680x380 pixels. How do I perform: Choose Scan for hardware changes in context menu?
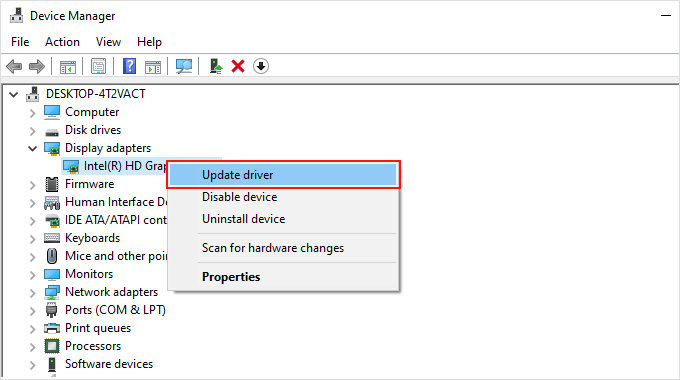pyautogui.click(x=283, y=248)
